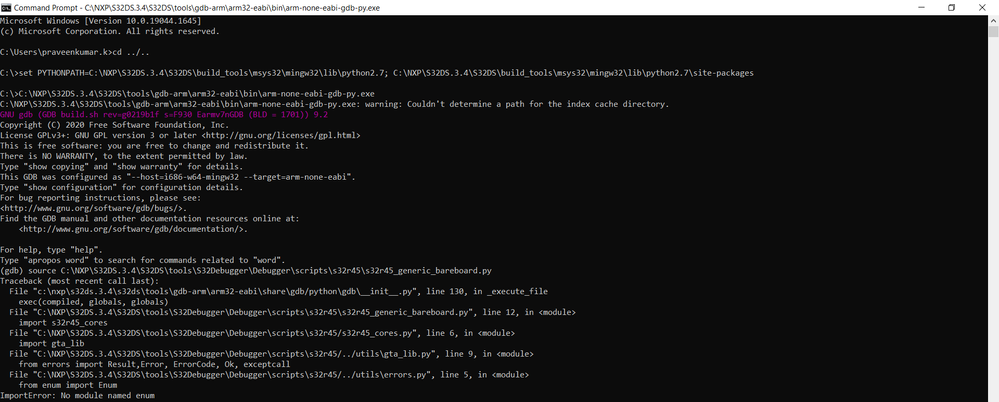This screenshot has height=402, width=999.
Task: Click the scrollbar up arrow
Action: click(992, 18)
